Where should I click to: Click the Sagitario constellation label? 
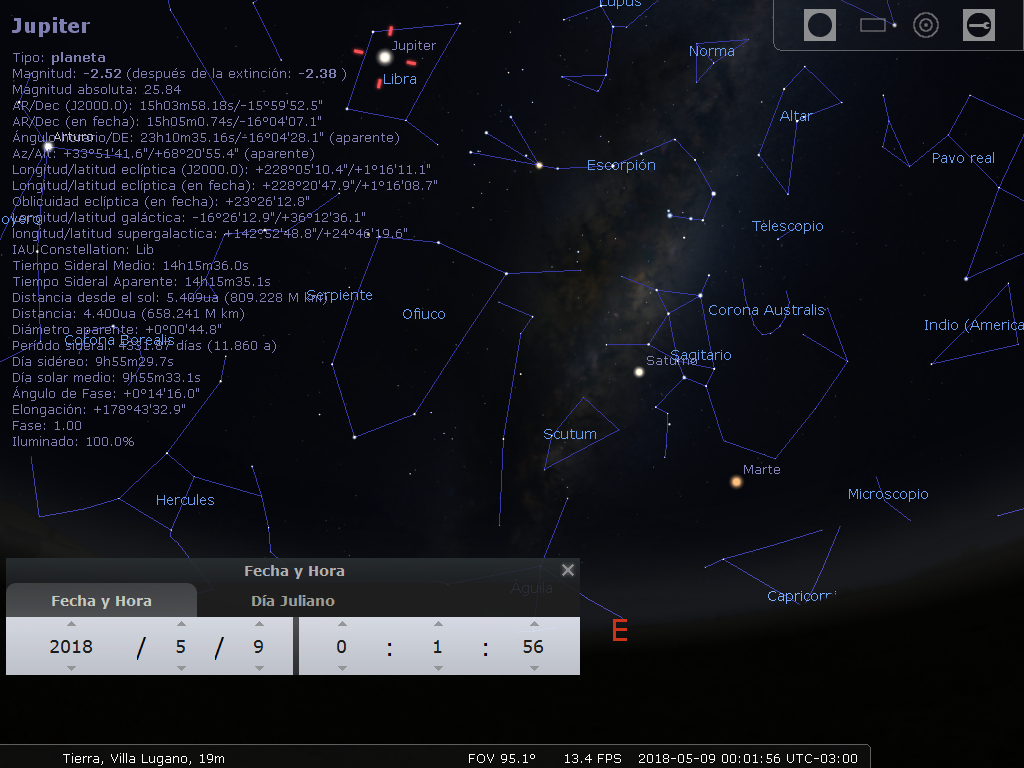(701, 355)
